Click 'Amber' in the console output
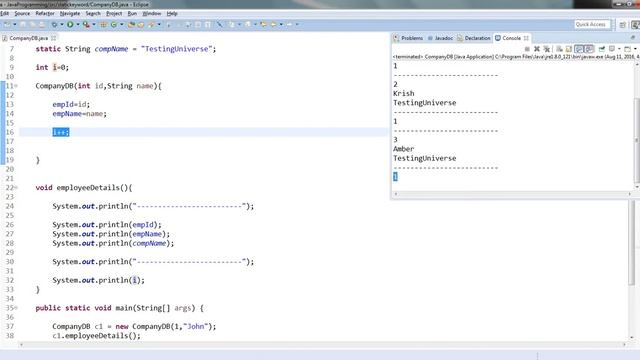The width and height of the screenshot is (640, 360). coord(404,149)
